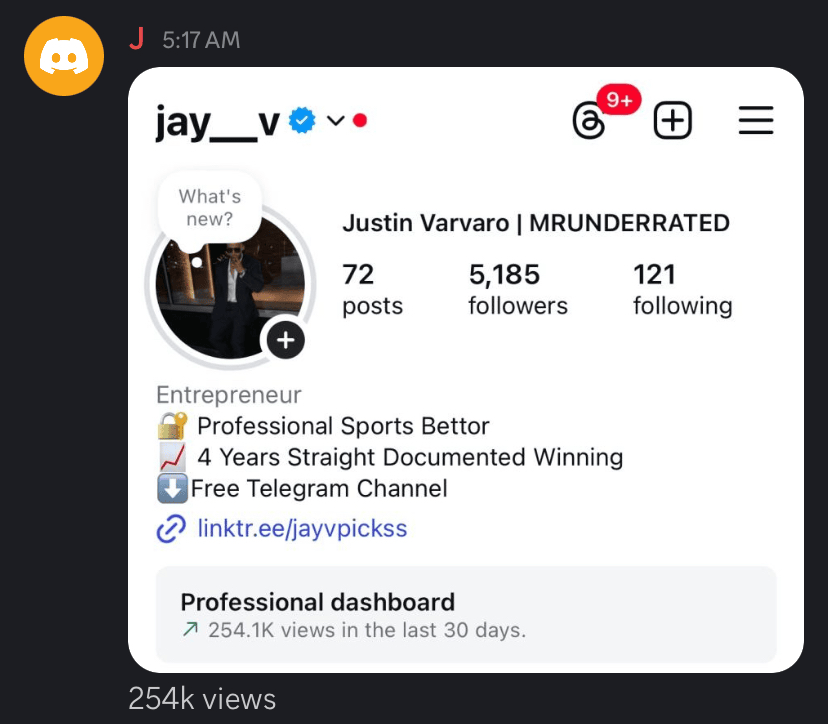Image resolution: width=828 pixels, height=724 pixels.
Task: Open the hamburger menu icon
Action: 756,122
